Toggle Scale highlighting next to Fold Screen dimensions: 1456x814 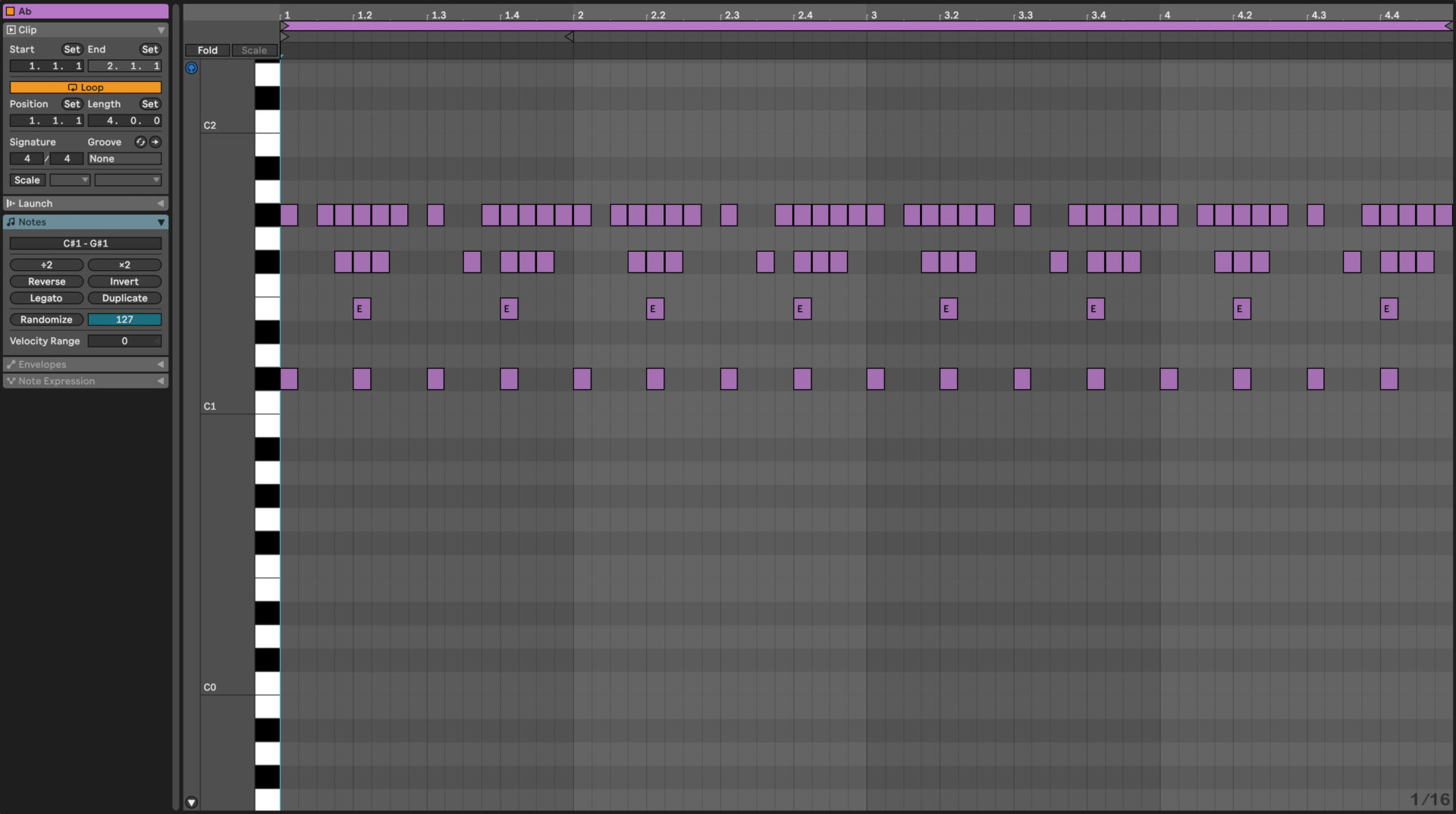pyautogui.click(x=253, y=50)
